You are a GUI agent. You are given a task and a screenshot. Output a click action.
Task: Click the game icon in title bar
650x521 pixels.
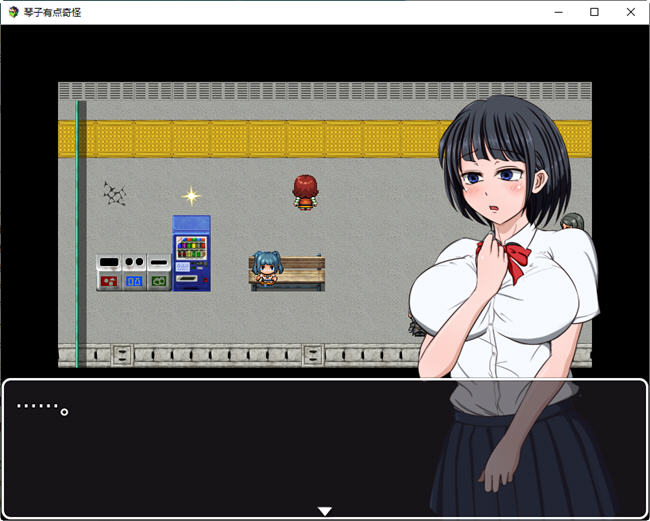(13, 12)
